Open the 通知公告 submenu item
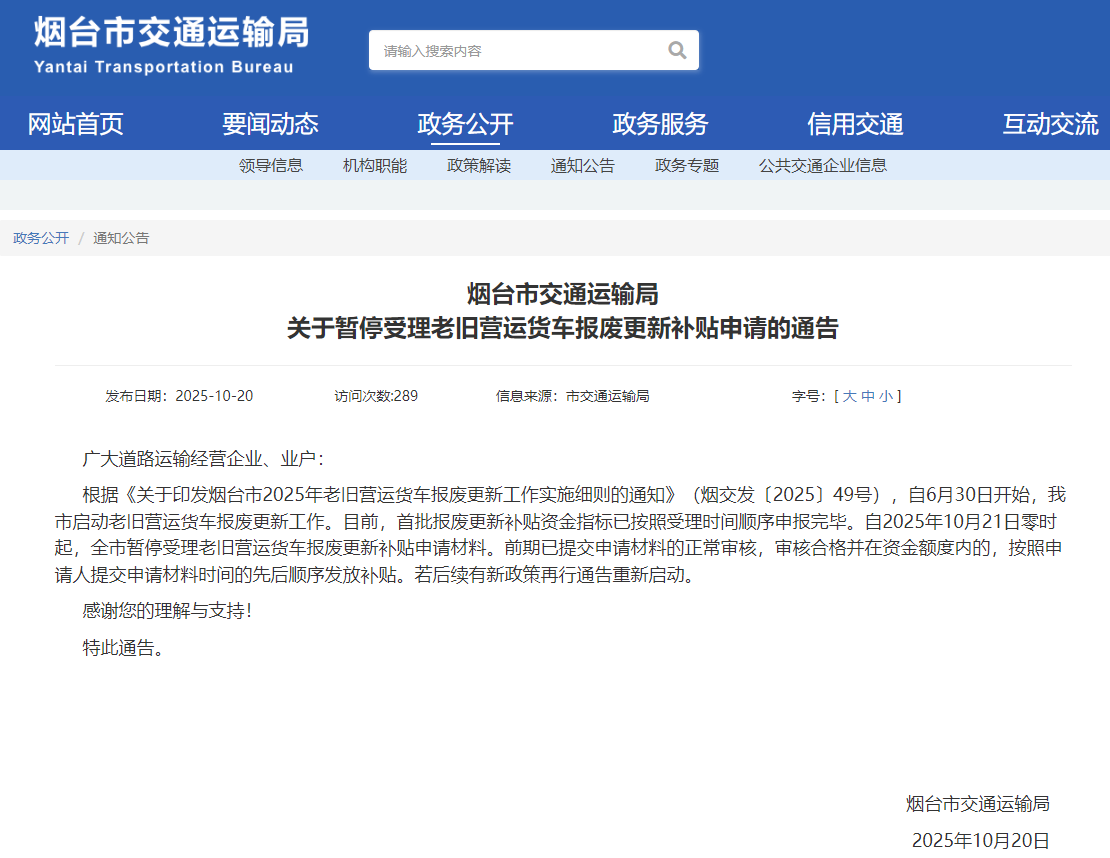This screenshot has width=1110, height=858. pos(583,165)
